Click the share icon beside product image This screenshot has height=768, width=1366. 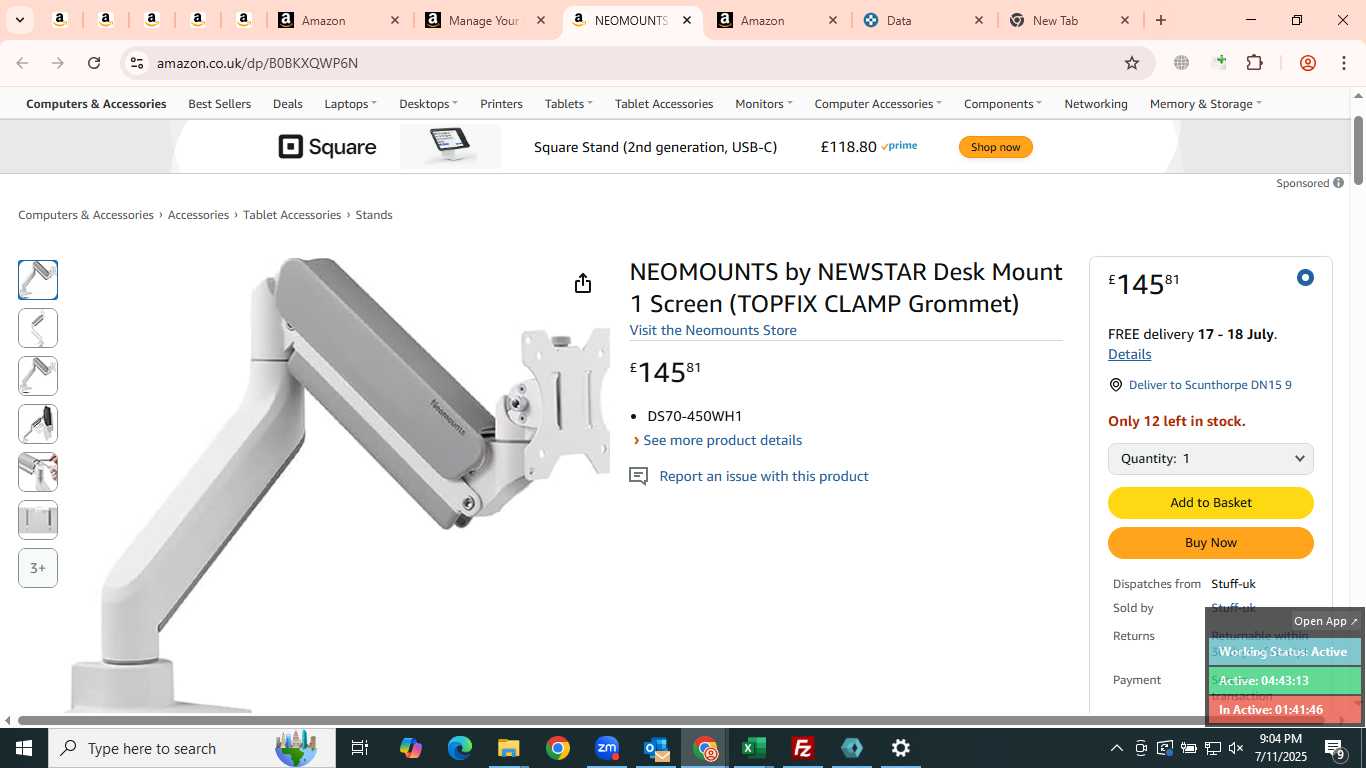583,283
